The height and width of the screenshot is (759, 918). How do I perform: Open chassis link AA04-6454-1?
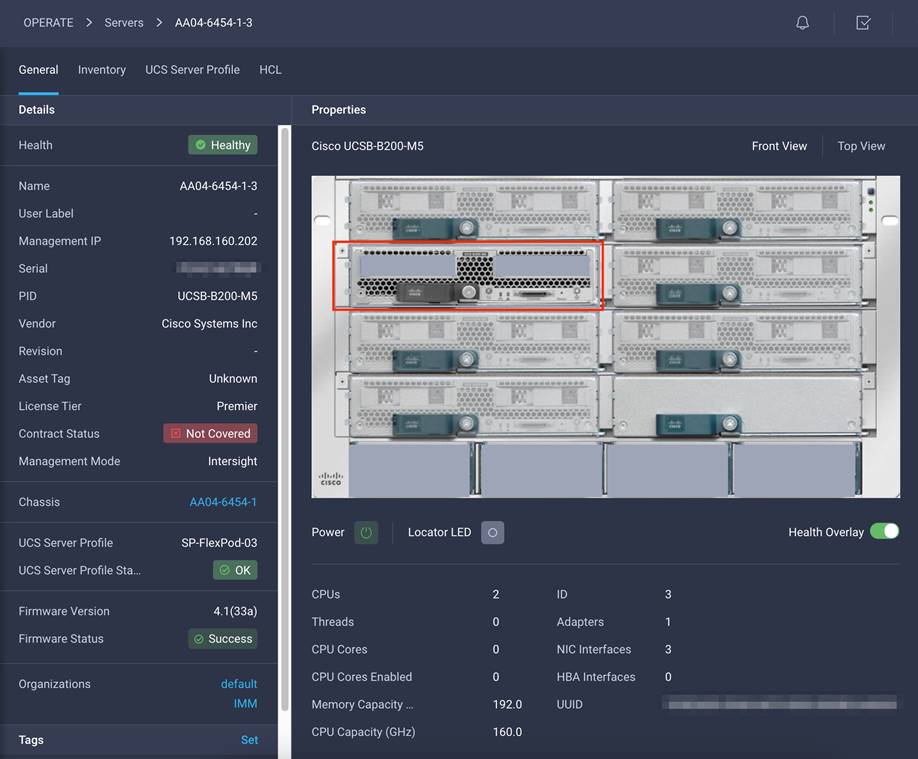coord(223,502)
